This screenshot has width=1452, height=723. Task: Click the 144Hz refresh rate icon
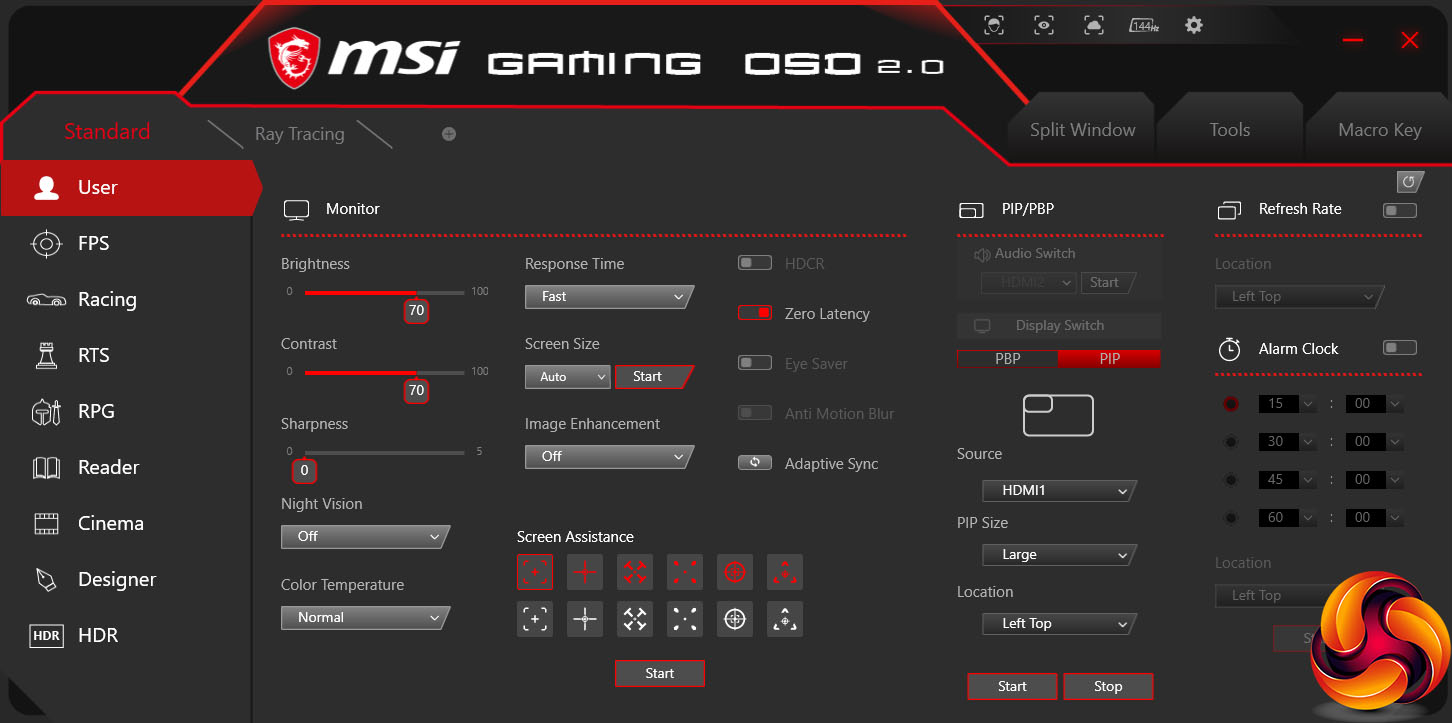pos(1143,26)
